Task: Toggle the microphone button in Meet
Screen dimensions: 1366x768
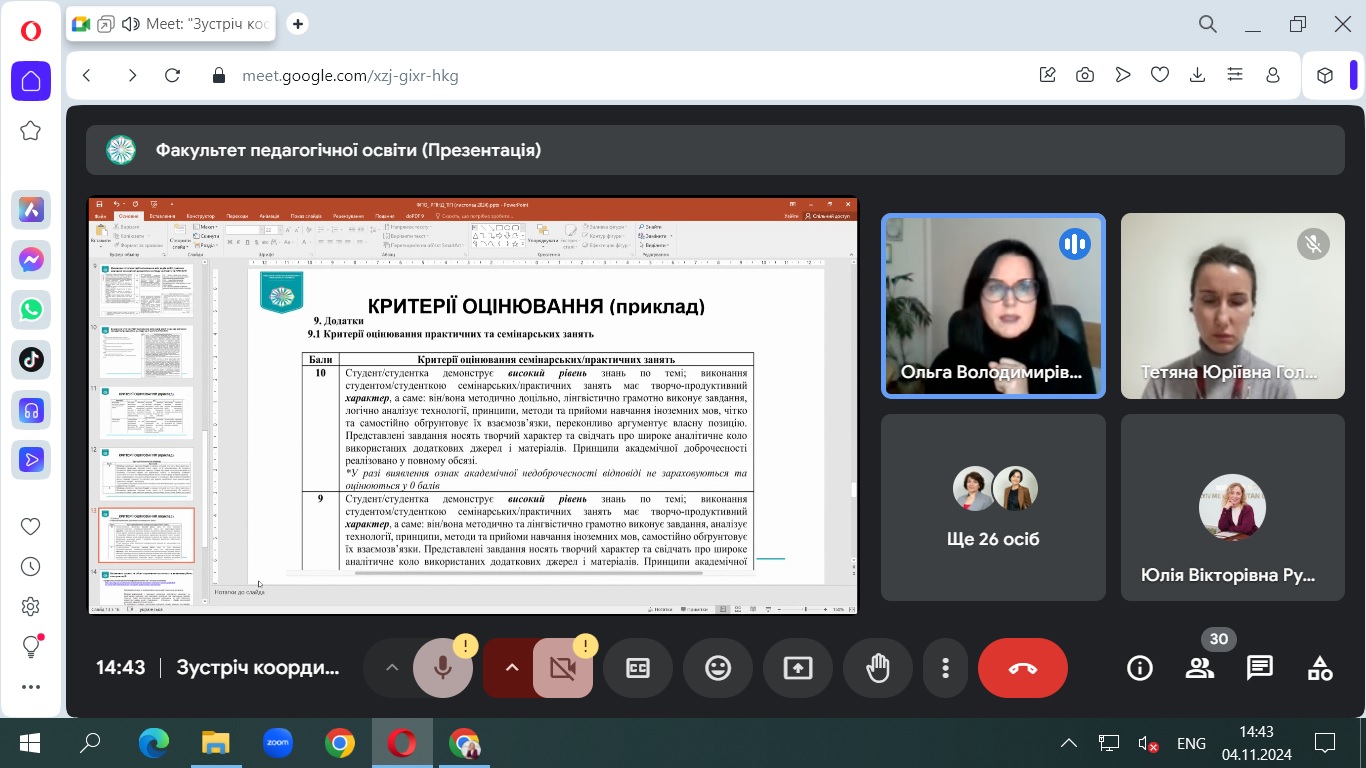Action: coord(443,668)
